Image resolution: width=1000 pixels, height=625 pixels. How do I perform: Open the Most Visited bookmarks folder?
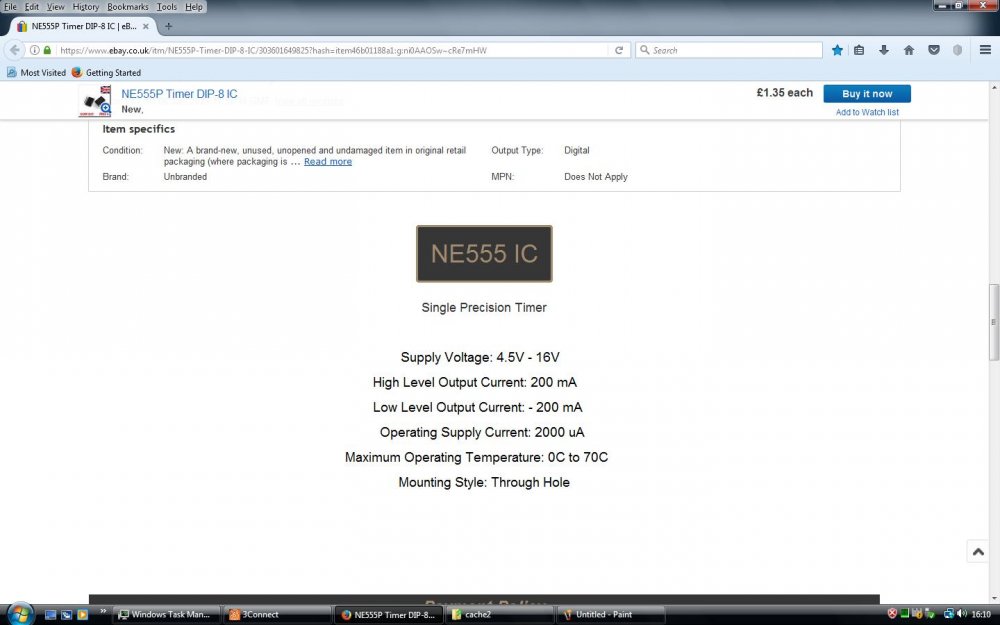[x=37, y=73]
